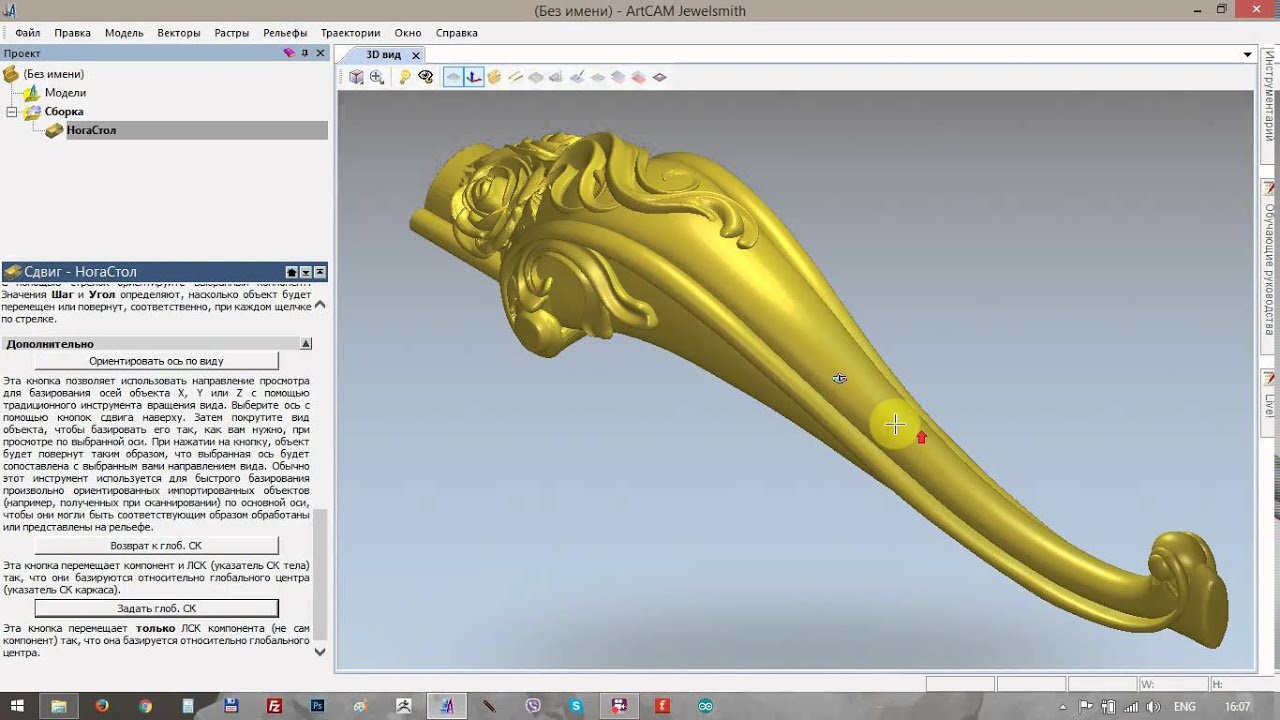Open the Инструментарий side tab
Screen dimensions: 1280x720
pos(1269,106)
